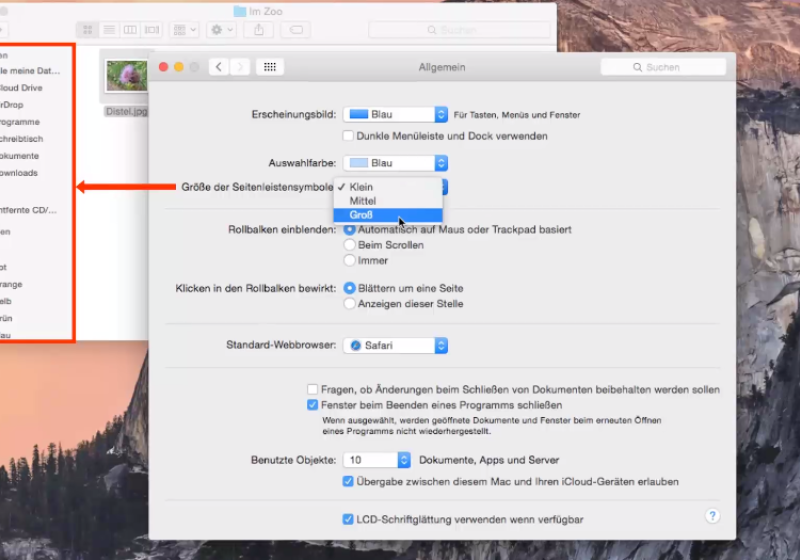Select the 'Beim Scrollen' radio button
The image size is (800, 560).
pyautogui.click(x=350, y=245)
